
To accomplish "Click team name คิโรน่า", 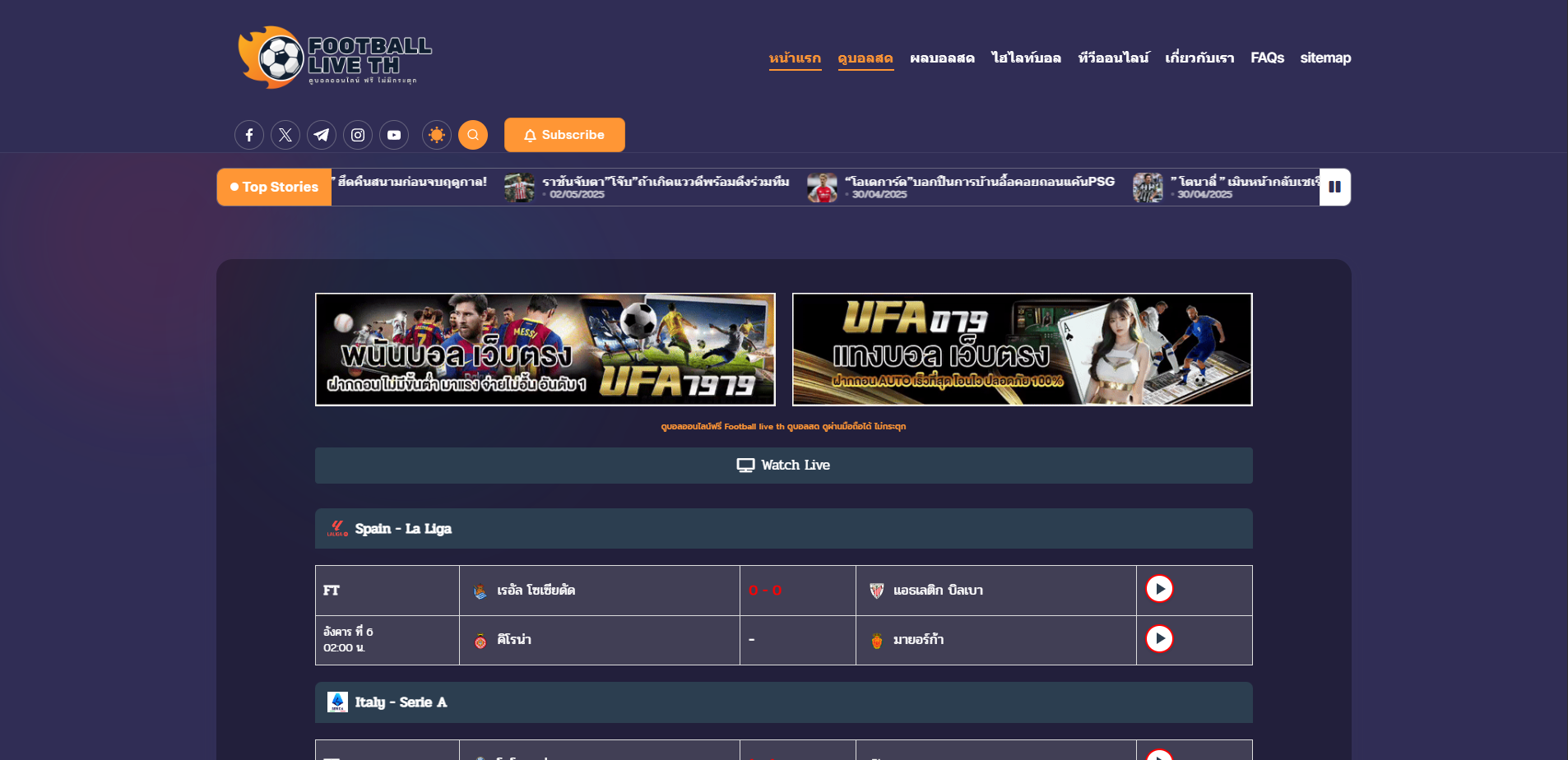I will [514, 640].
